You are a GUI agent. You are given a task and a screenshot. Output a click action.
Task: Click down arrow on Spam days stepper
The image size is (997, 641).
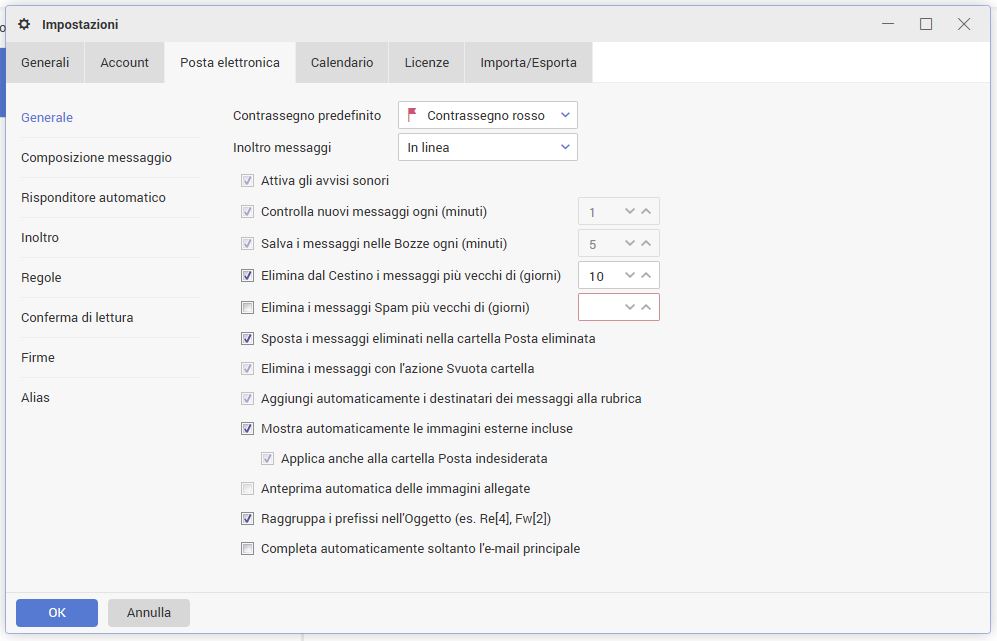pos(629,307)
